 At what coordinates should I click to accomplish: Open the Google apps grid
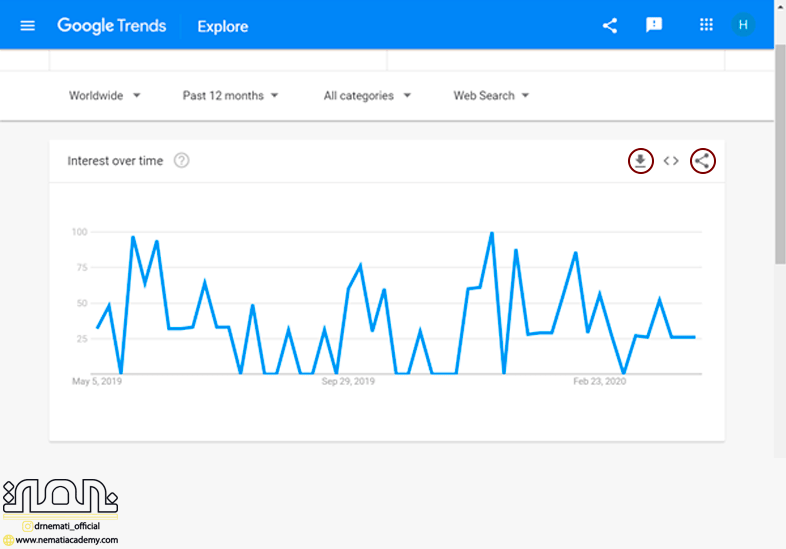tap(706, 25)
